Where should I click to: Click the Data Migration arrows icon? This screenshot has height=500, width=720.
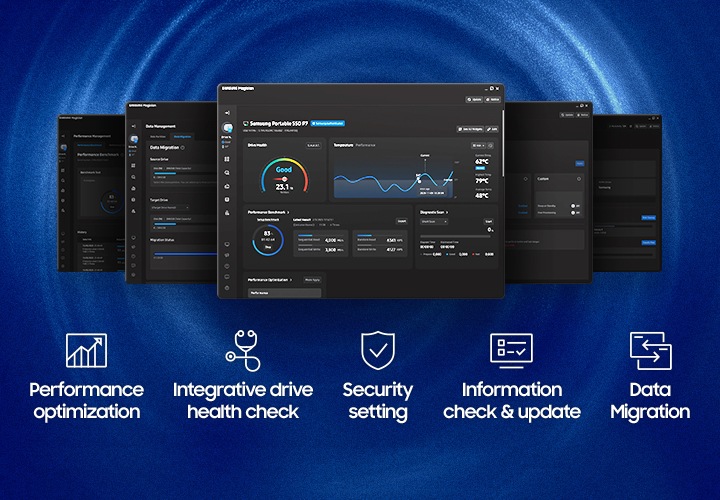coord(651,351)
